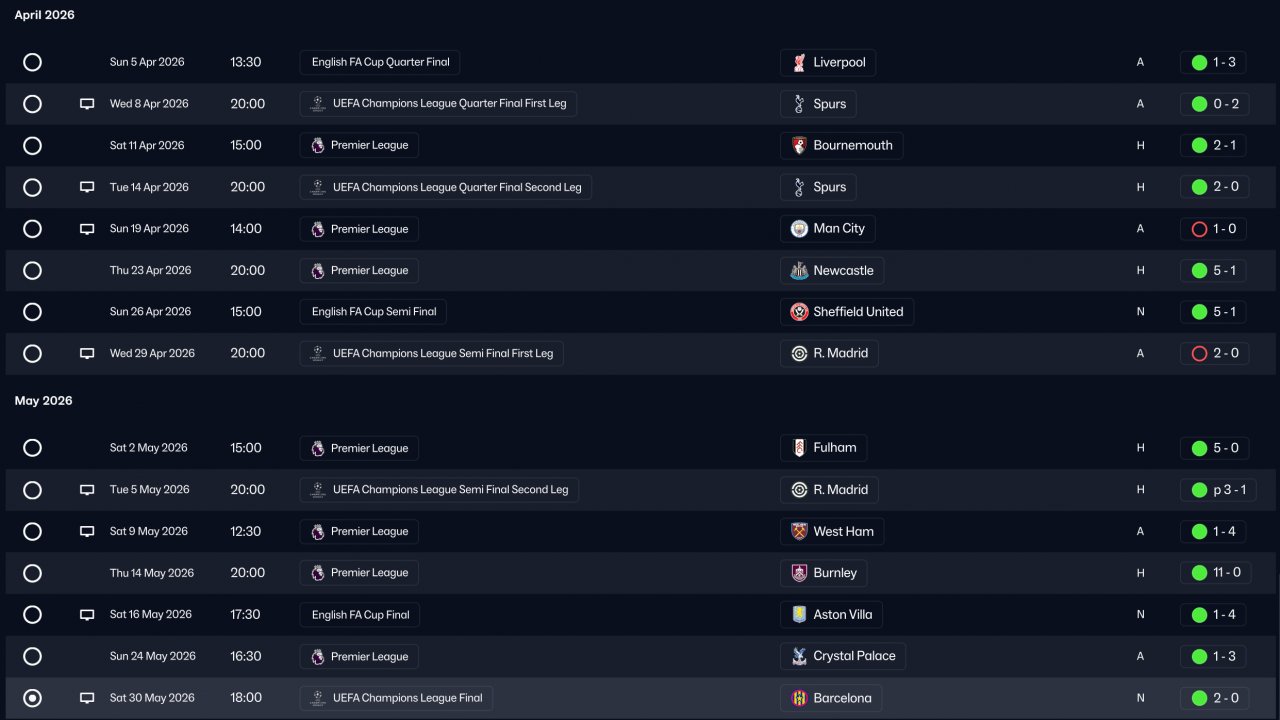The height and width of the screenshot is (720, 1280).
Task: Open English FA Cup Semi Final competition
Action: coord(373,312)
